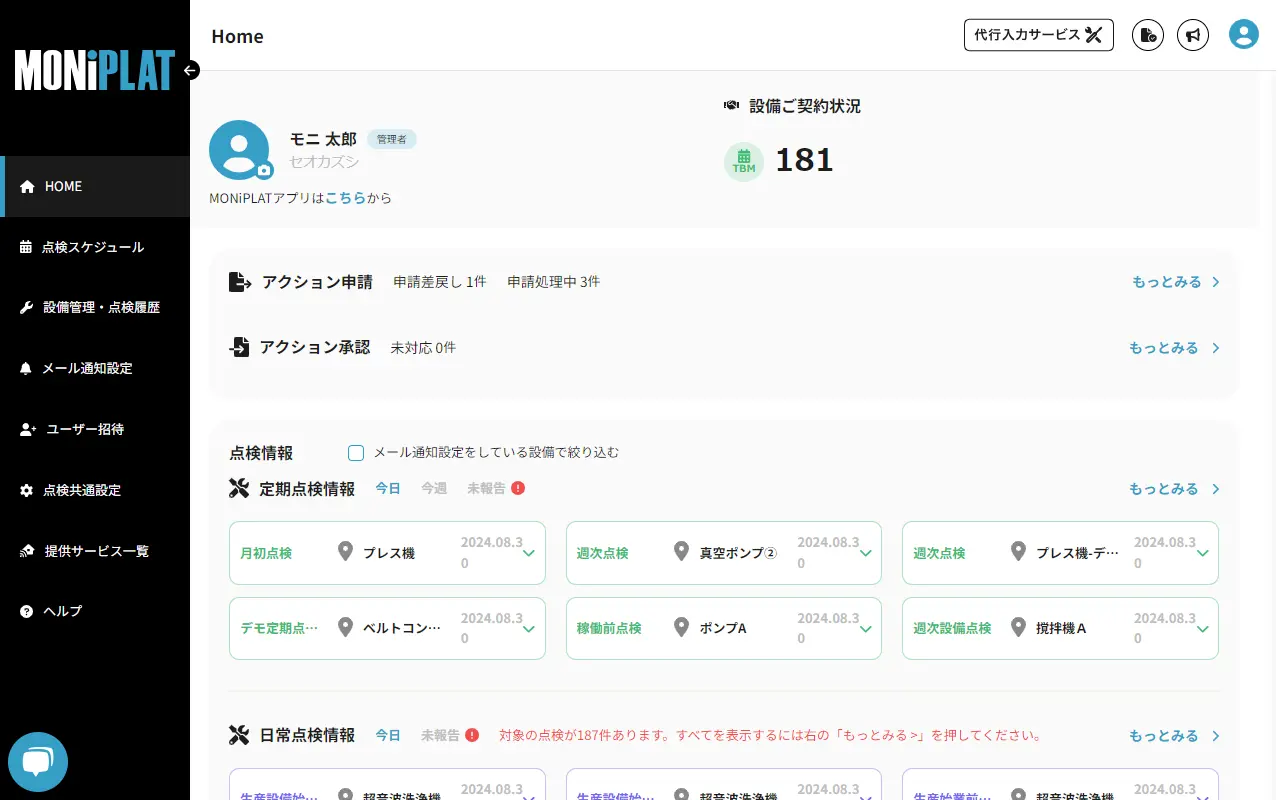1280x800 pixels.
Task: Expand the 月初点検 プレス機 card chevron
Action: click(x=529, y=552)
